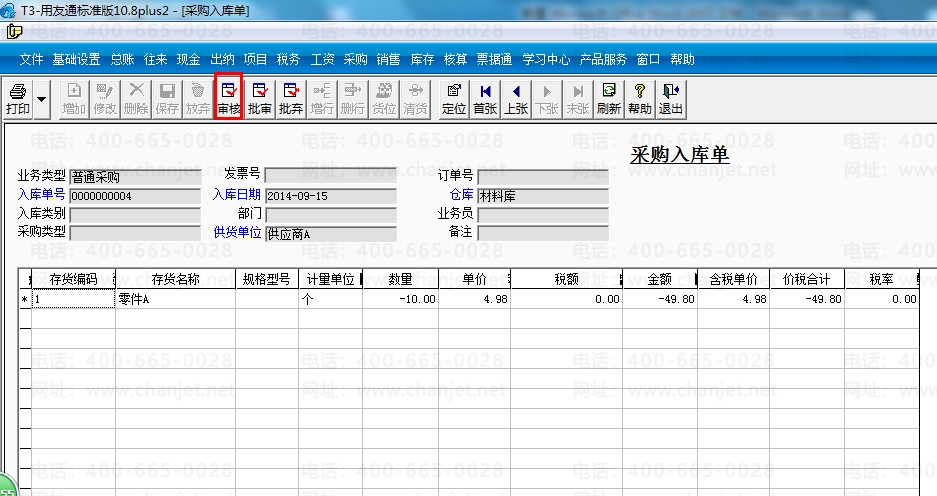The width and height of the screenshot is (937, 496).
Task: Click the 数量 column header
Action: 400,279
